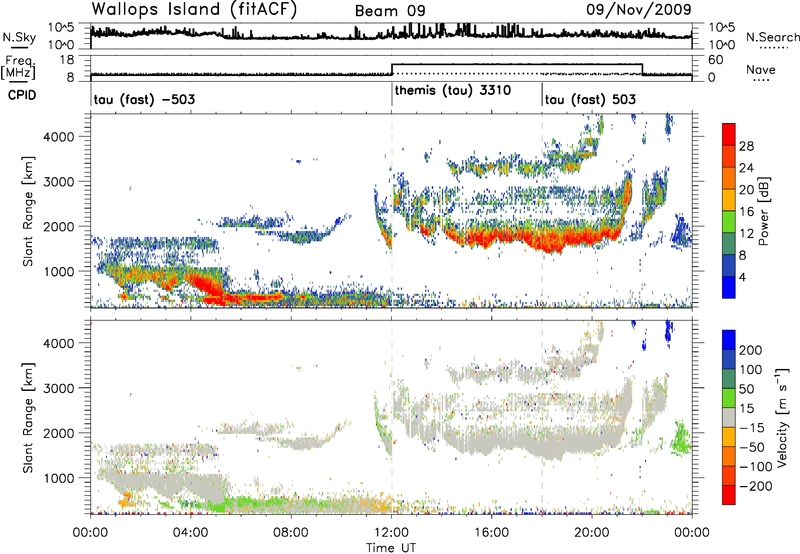Pick the red segment of the power colorbar
Viewport: 800px width, 554px height.
coord(729,133)
